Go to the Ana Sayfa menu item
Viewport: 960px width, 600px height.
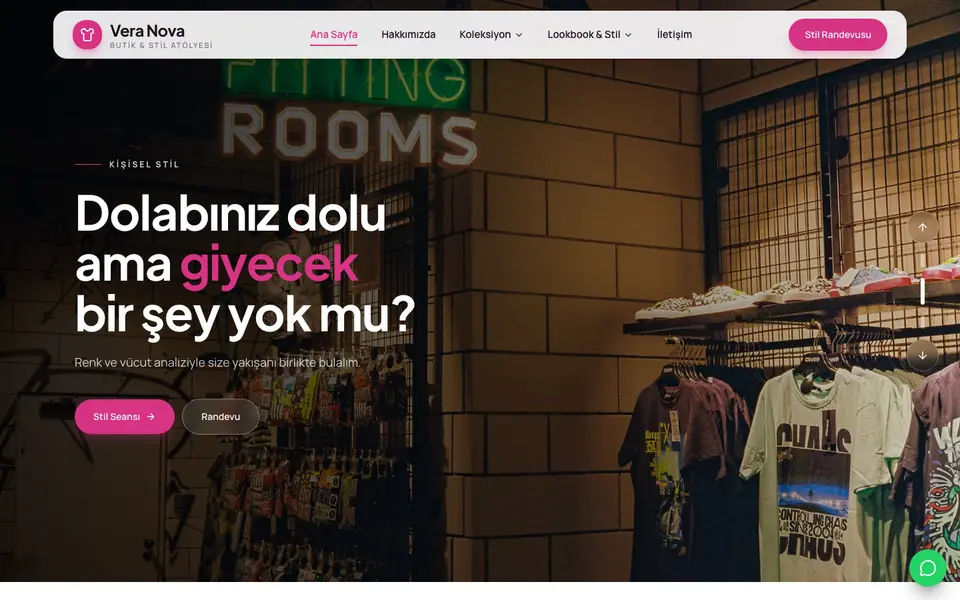point(334,34)
